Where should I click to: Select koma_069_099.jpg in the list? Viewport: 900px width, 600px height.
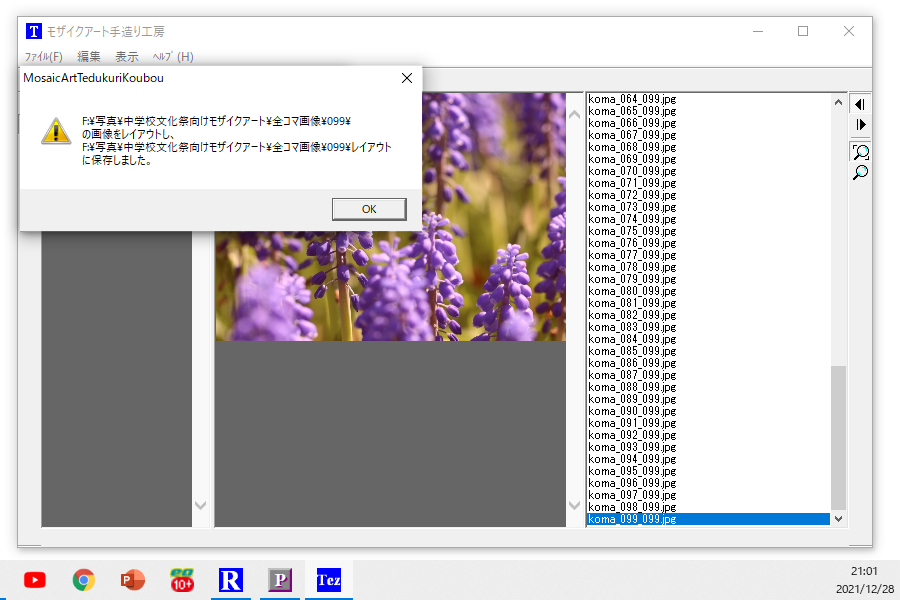coord(708,159)
